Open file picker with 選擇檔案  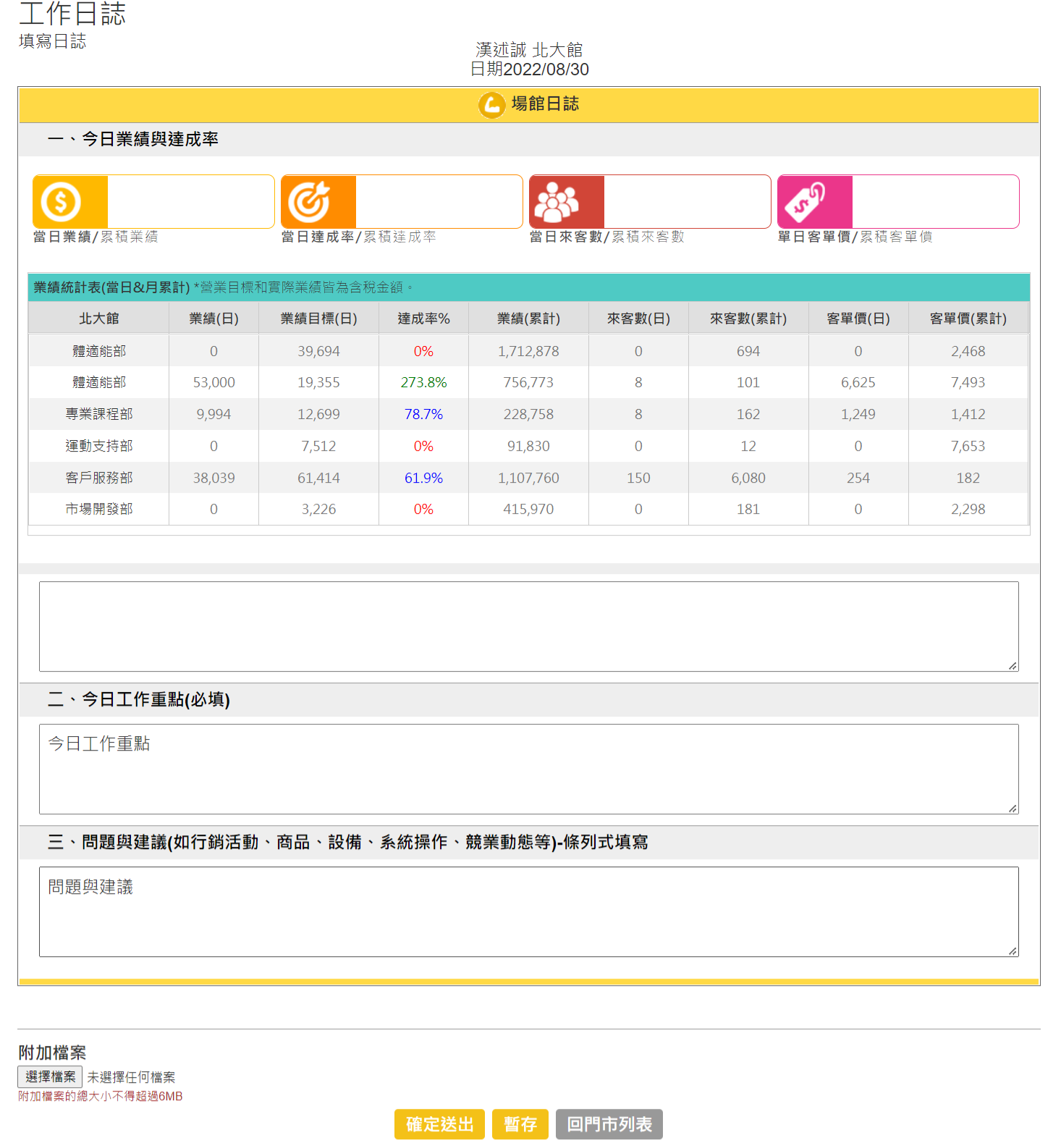pos(50,1076)
